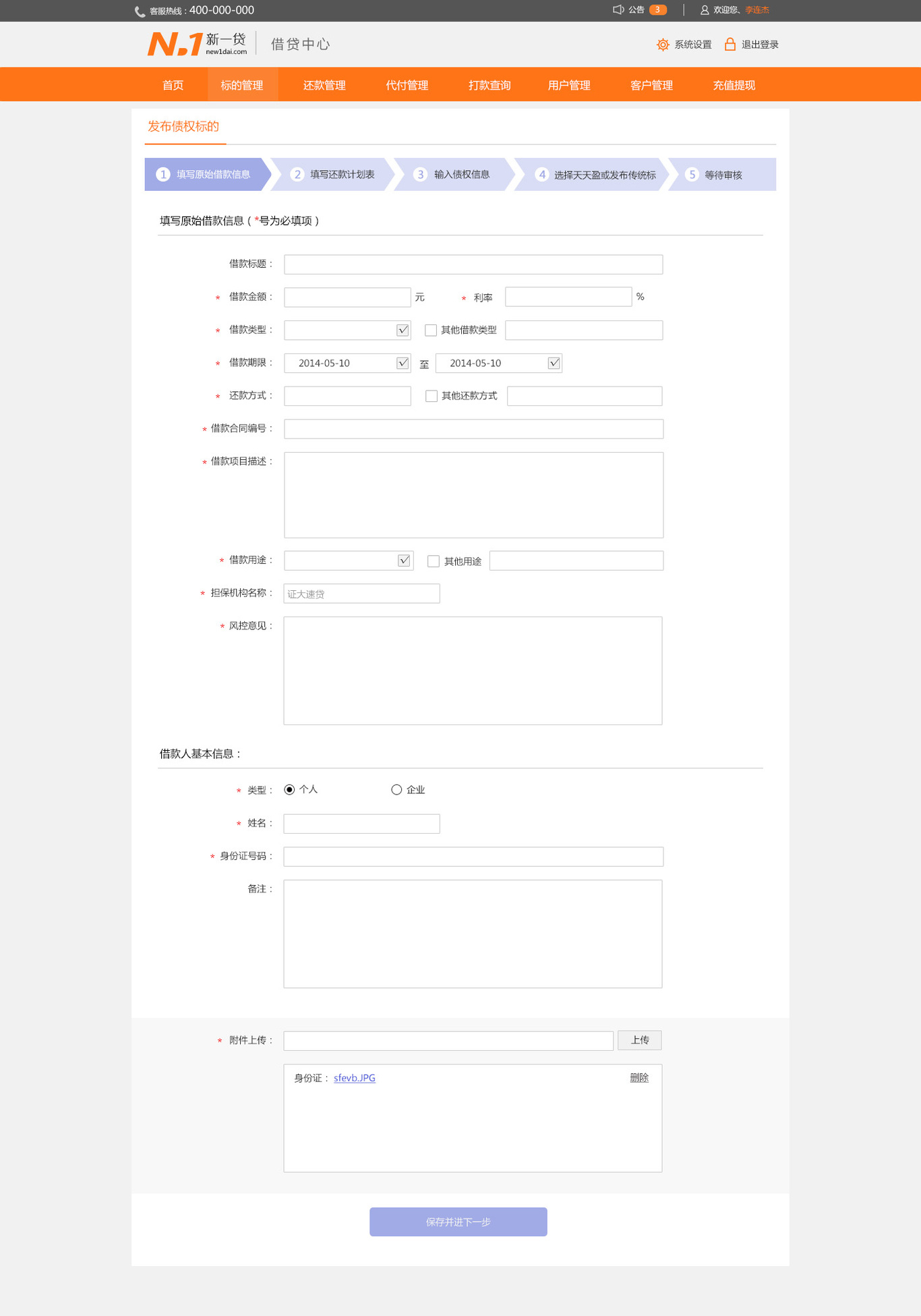The height and width of the screenshot is (1316, 921).
Task: Focus the 担保机构名称 field
Action: coord(361,594)
